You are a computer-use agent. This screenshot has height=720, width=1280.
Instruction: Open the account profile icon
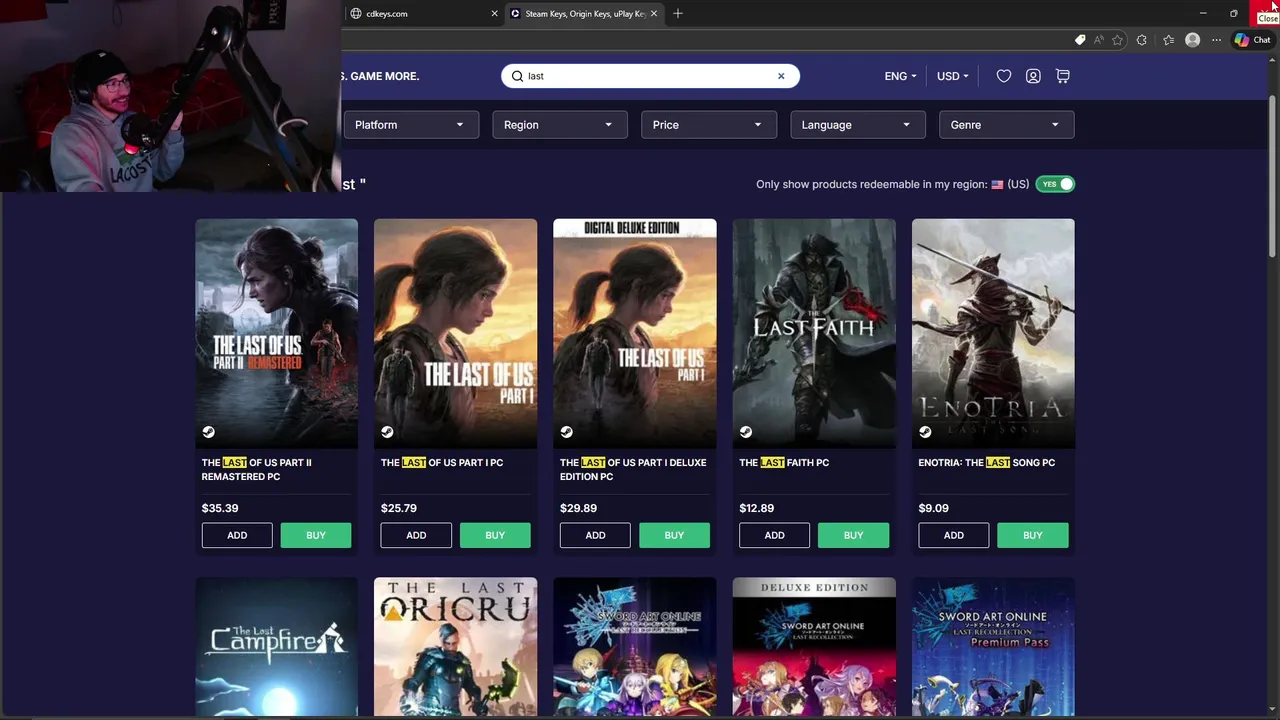coord(1033,76)
